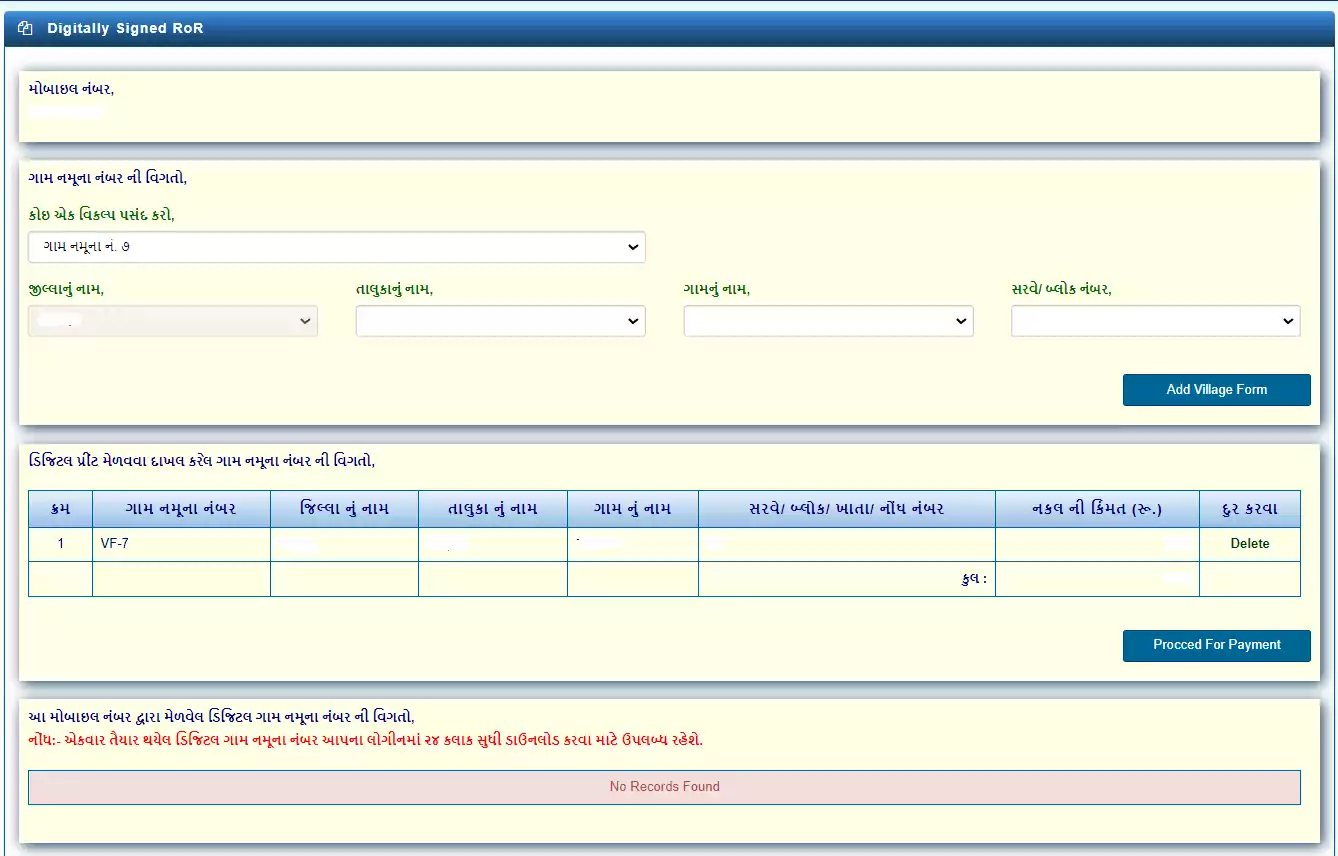The image size is (1338, 856).
Task: Click the ક્રમ column header
Action: (60, 509)
